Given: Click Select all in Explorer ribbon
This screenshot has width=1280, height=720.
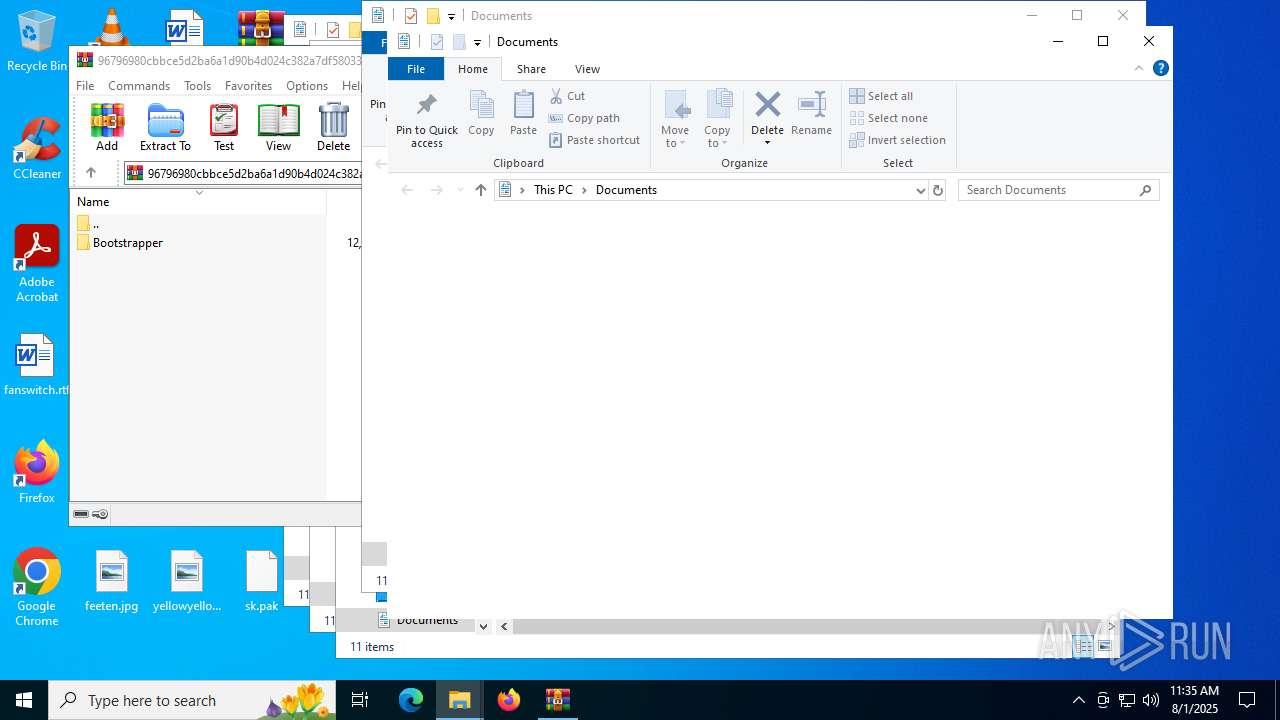Looking at the screenshot, I should (881, 96).
